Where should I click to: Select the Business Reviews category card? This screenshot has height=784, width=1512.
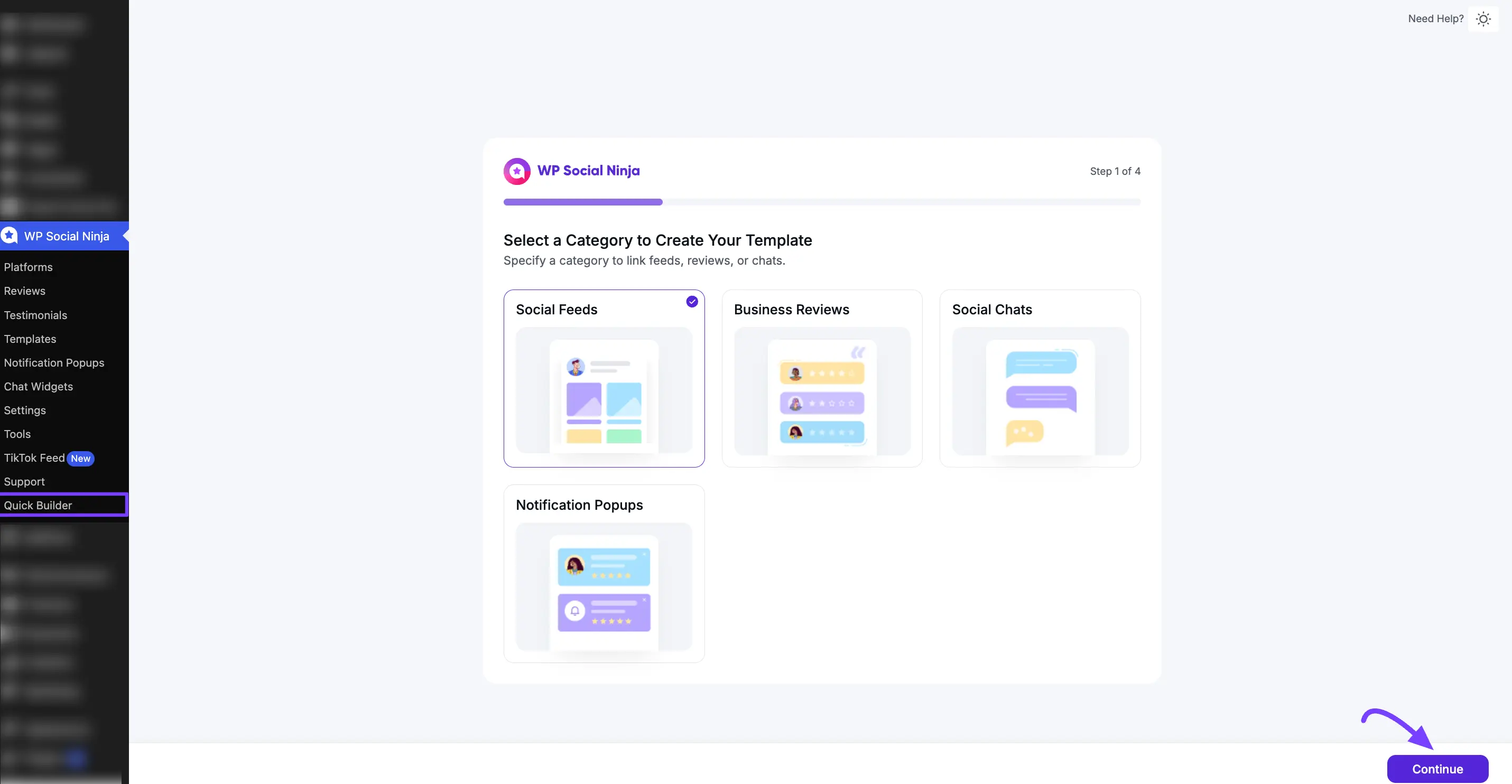[822, 378]
